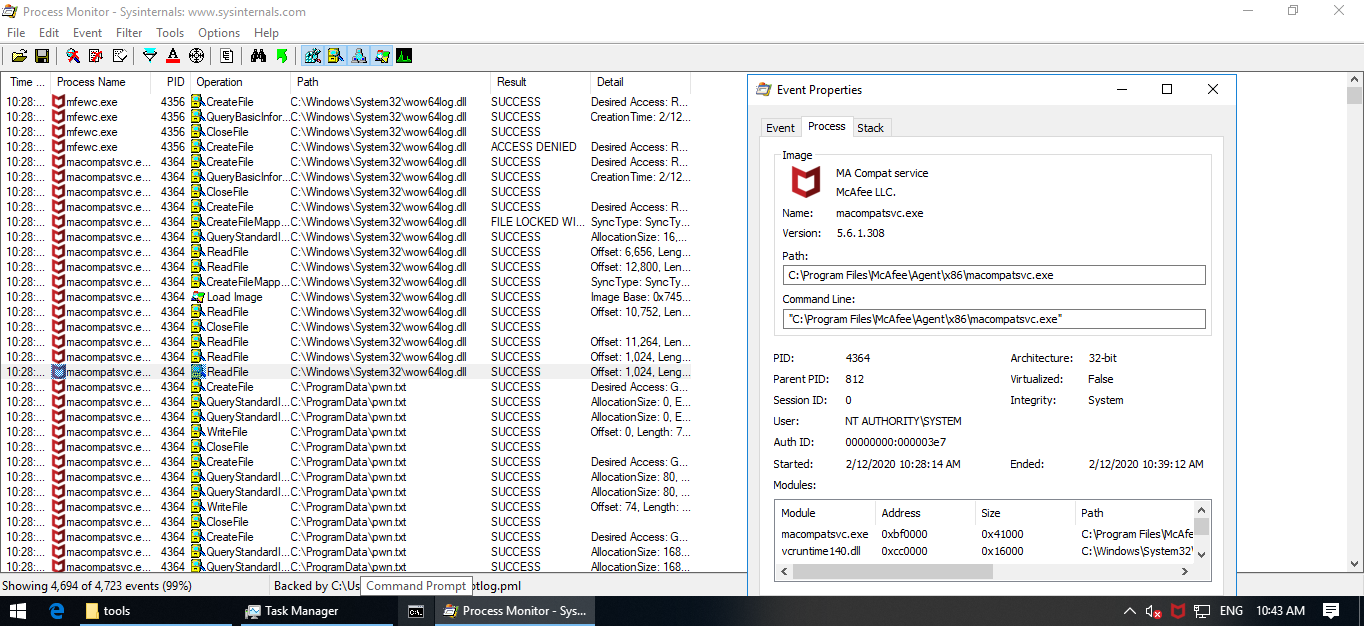Open the Highlight dialog toolbar icon
Image resolution: width=1364 pixels, height=626 pixels.
[x=173, y=56]
